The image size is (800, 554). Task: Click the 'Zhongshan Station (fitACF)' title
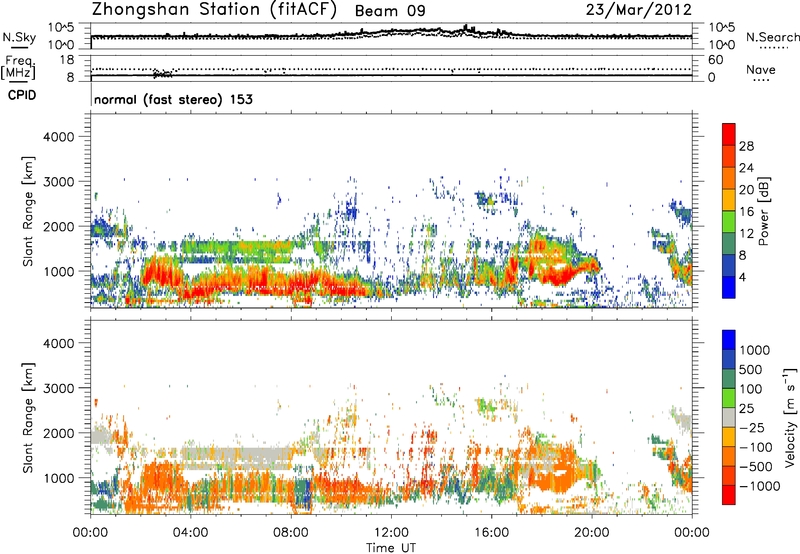(214, 10)
